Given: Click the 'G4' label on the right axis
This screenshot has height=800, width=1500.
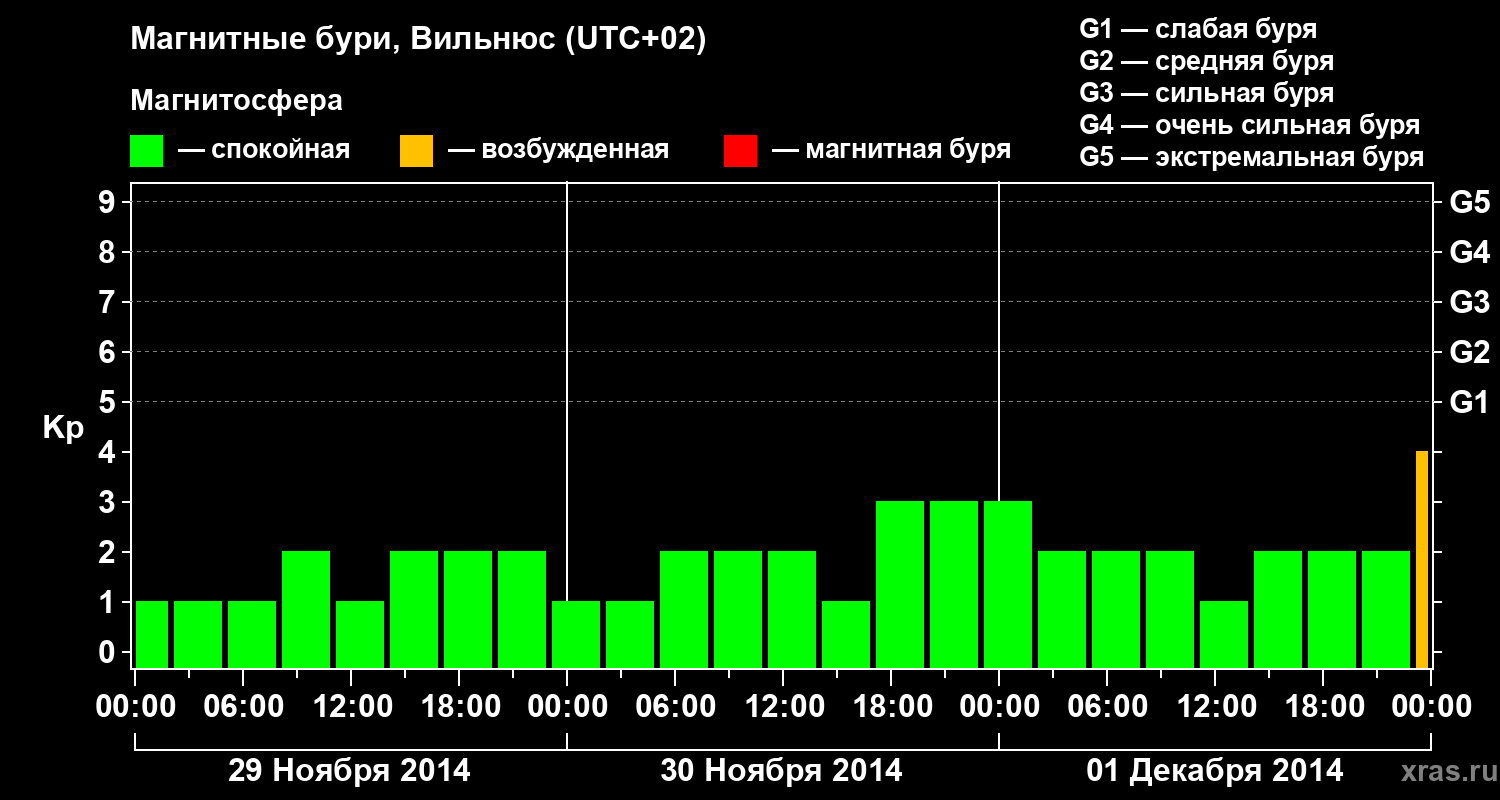Looking at the screenshot, I should click(1469, 252).
